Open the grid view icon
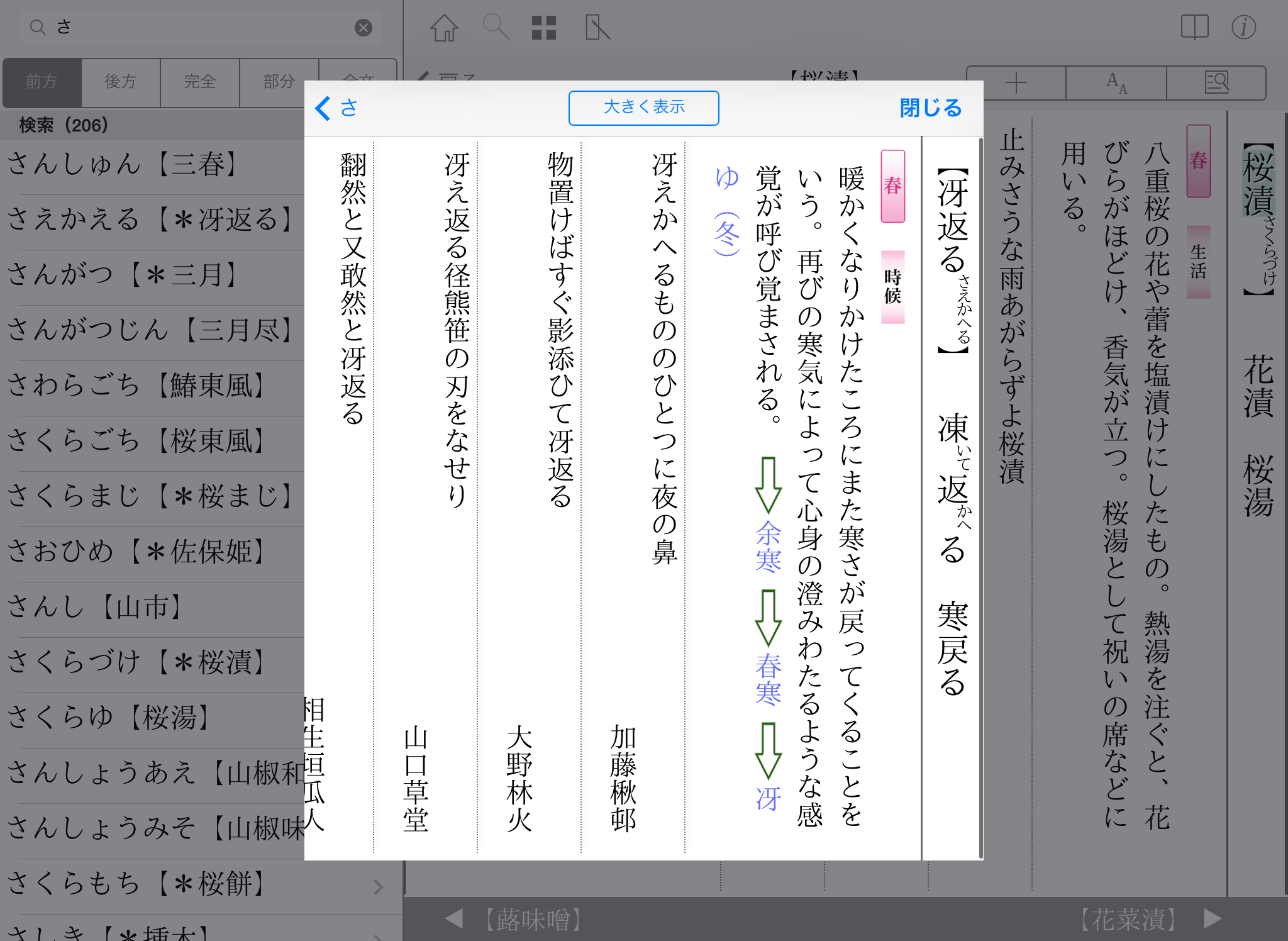 [x=544, y=28]
